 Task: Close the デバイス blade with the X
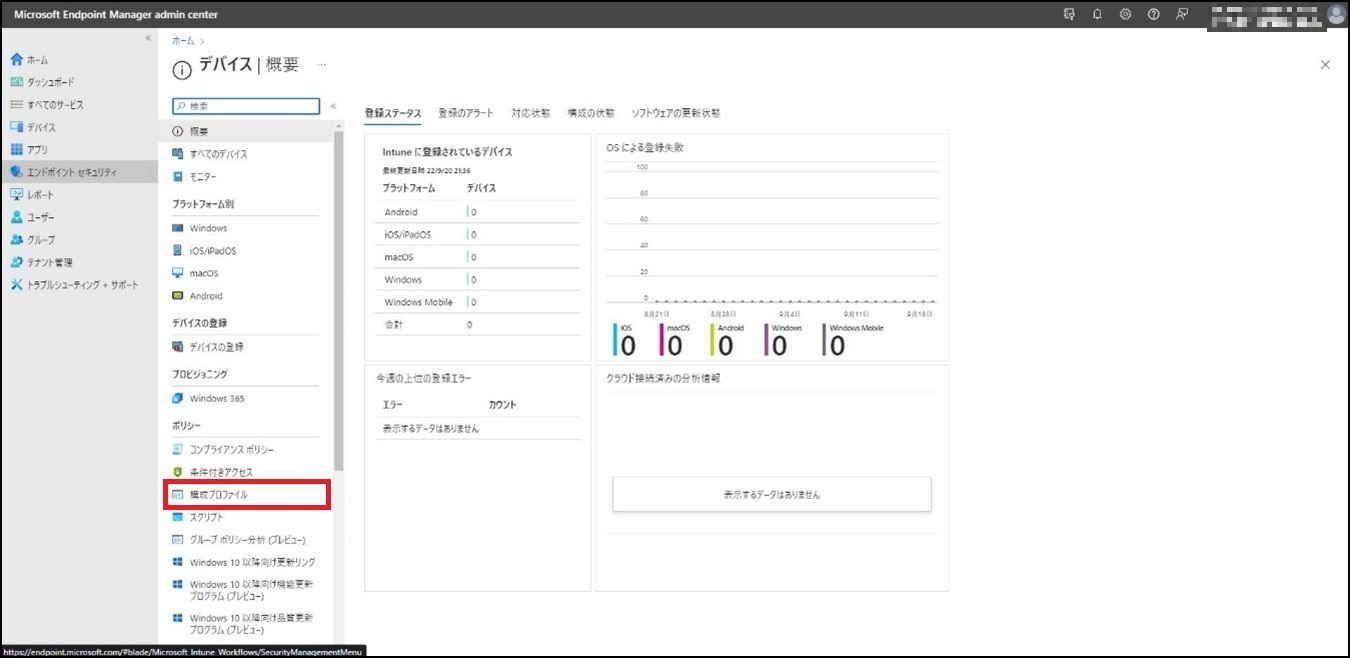pos(1325,65)
